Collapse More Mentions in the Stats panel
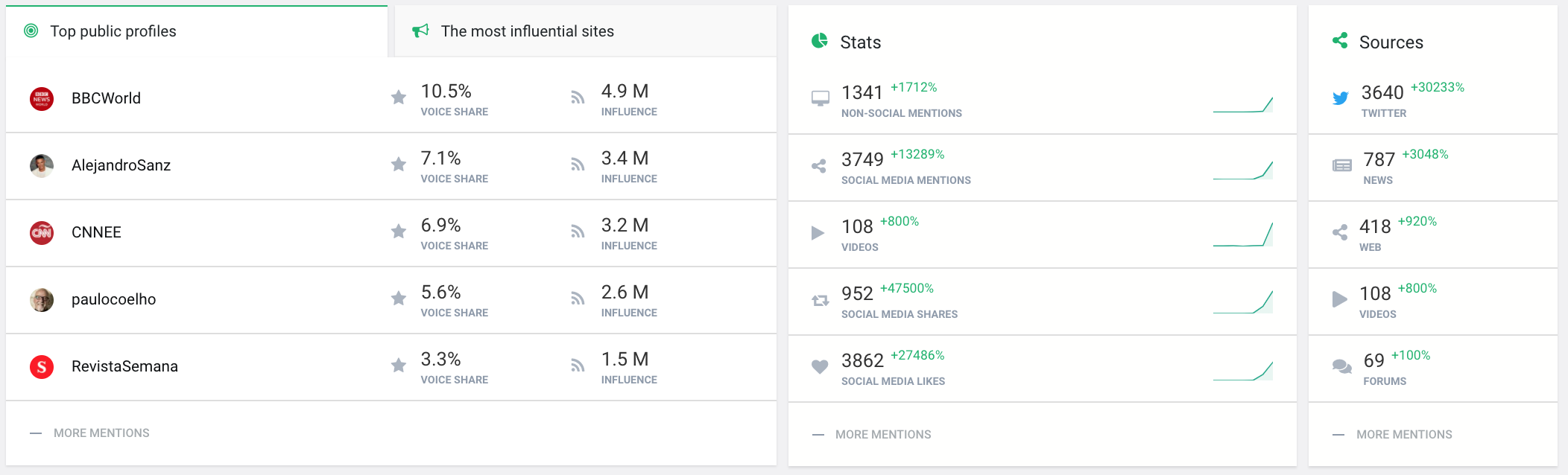1568x475 pixels. click(871, 435)
